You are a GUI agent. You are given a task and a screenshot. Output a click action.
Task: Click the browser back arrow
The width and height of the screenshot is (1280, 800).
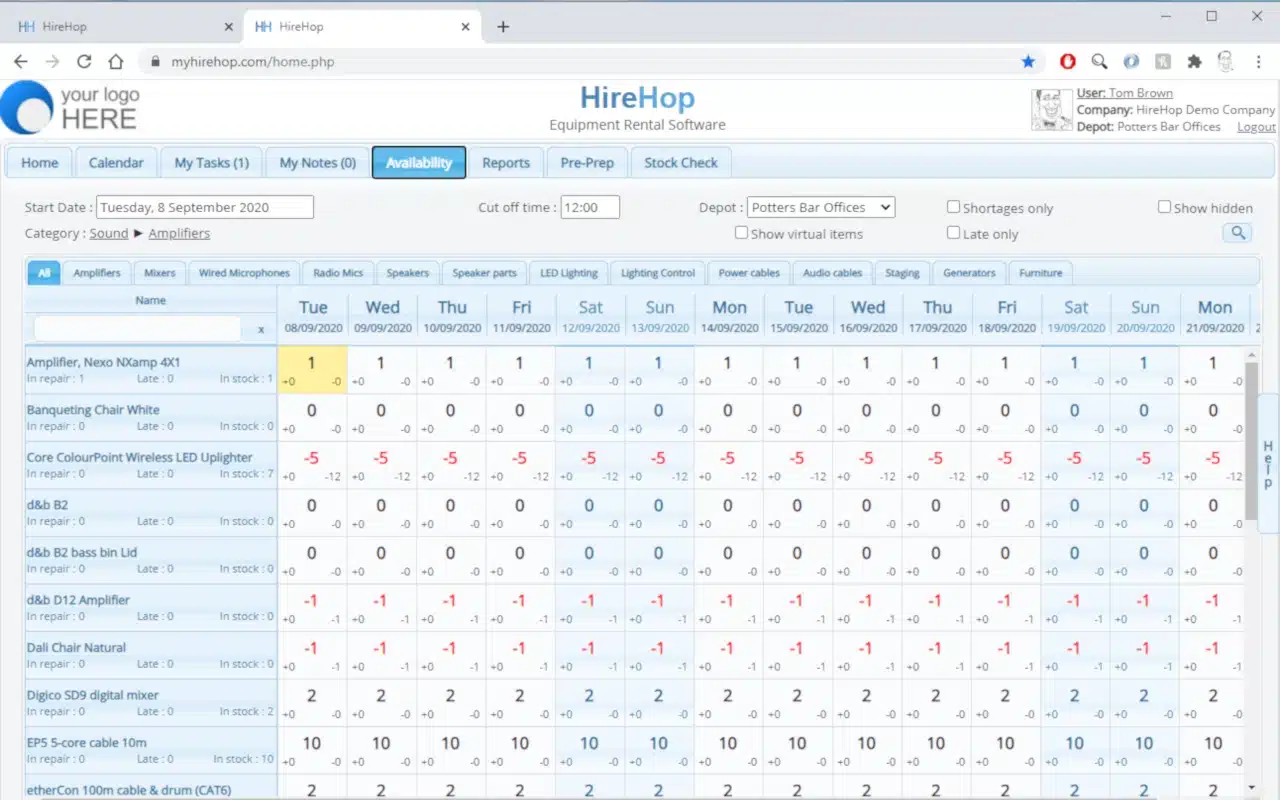(20, 61)
